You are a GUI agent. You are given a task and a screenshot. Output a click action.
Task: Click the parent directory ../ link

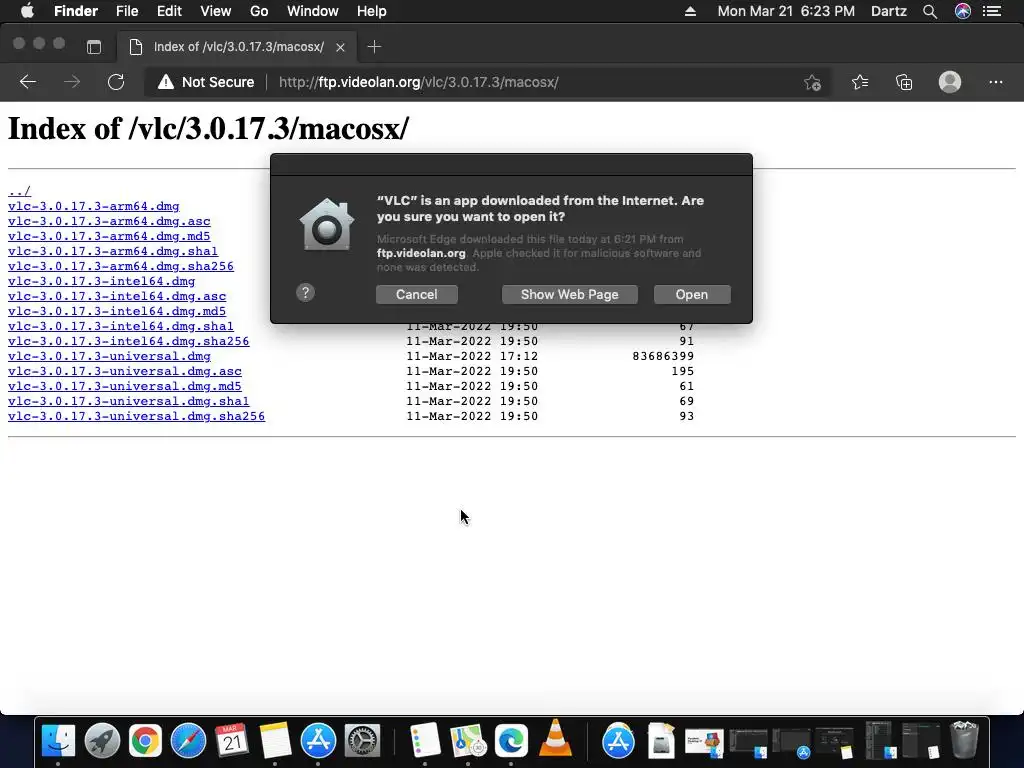[20, 191]
